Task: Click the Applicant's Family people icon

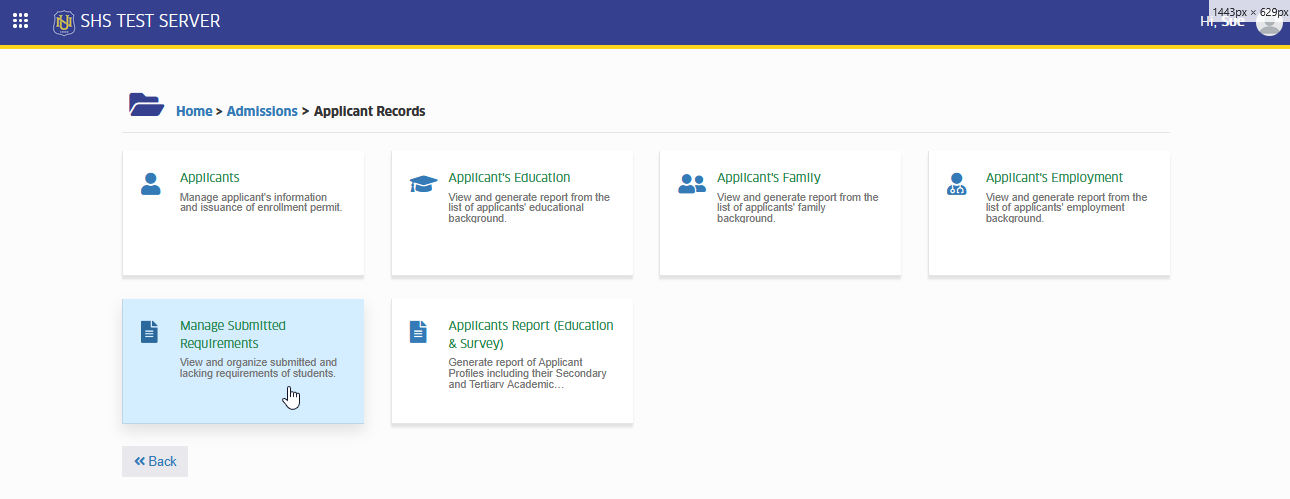Action: pyautogui.click(x=692, y=184)
